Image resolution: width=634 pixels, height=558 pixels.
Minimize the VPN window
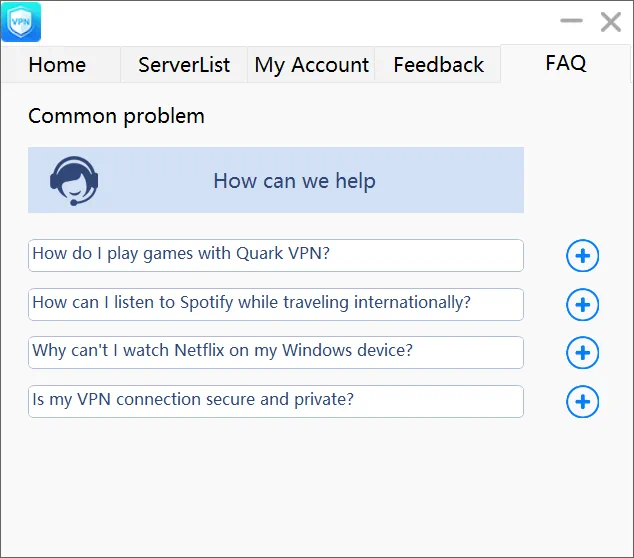571,21
